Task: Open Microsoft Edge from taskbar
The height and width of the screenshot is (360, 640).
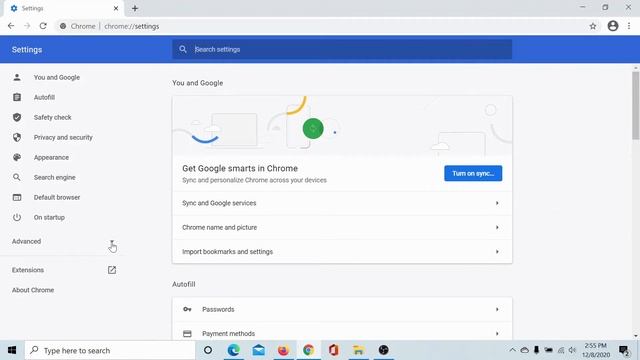Action: (233, 350)
